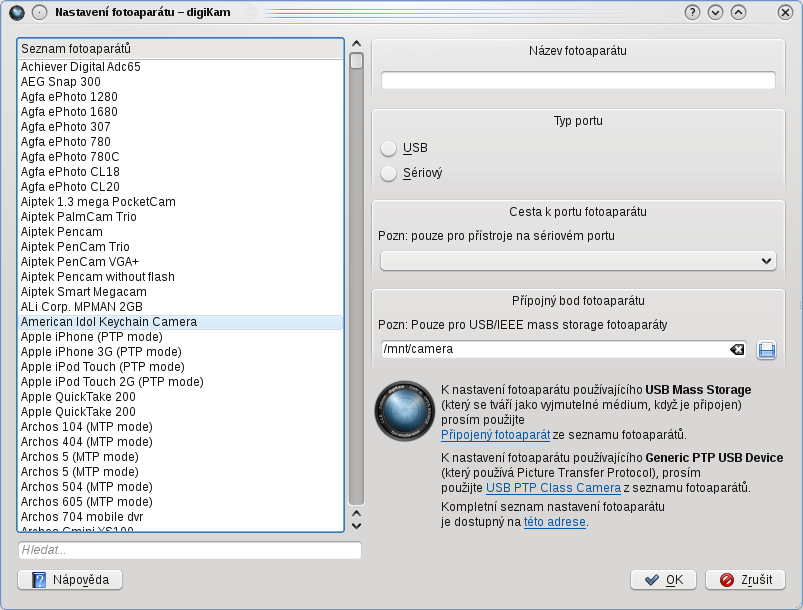
Task: Select Apple iPod Touch (PTP mode)
Action: pyautogui.click(x=180, y=367)
